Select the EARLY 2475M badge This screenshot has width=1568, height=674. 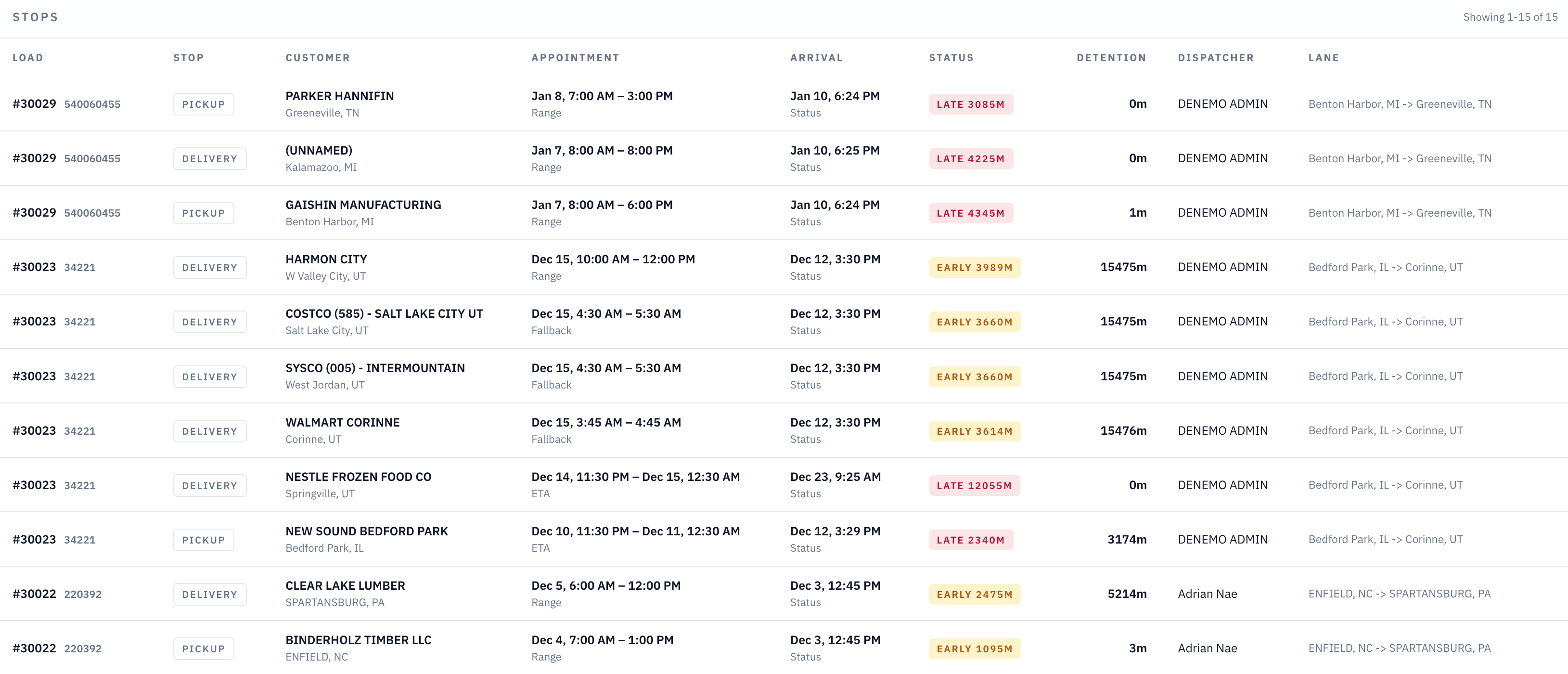[974, 594]
